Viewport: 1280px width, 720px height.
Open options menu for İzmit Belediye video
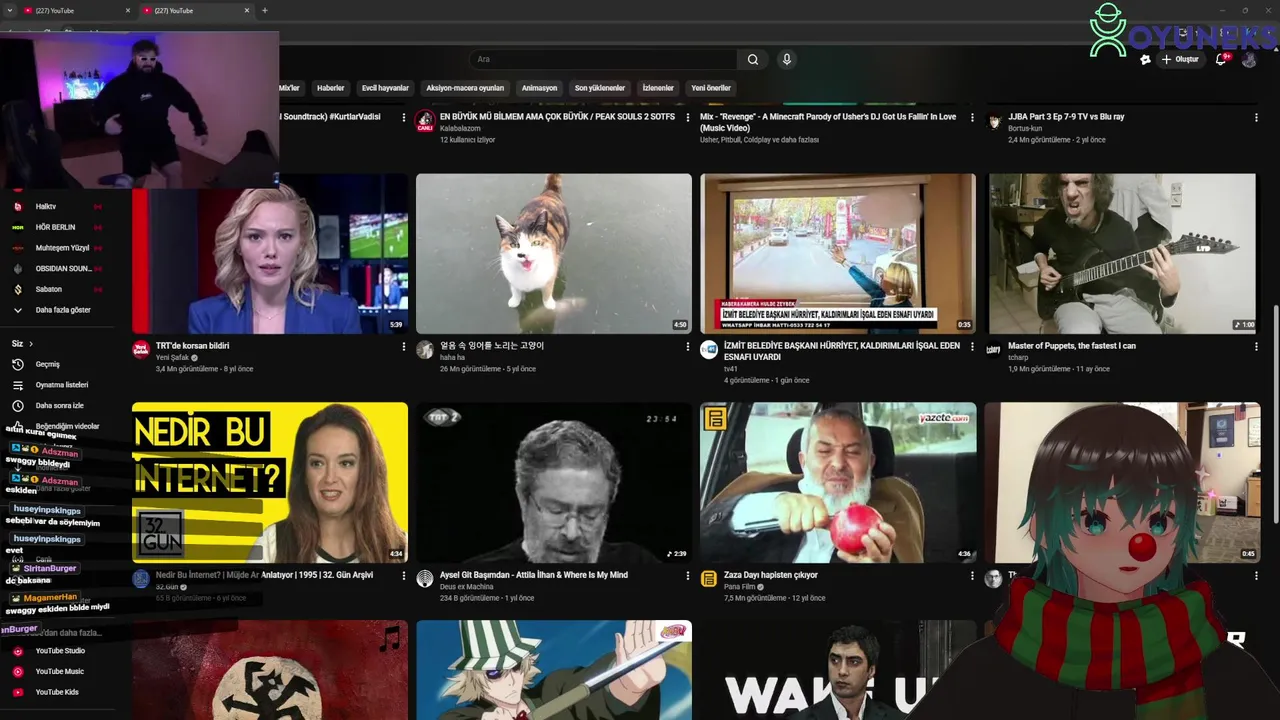point(972,347)
